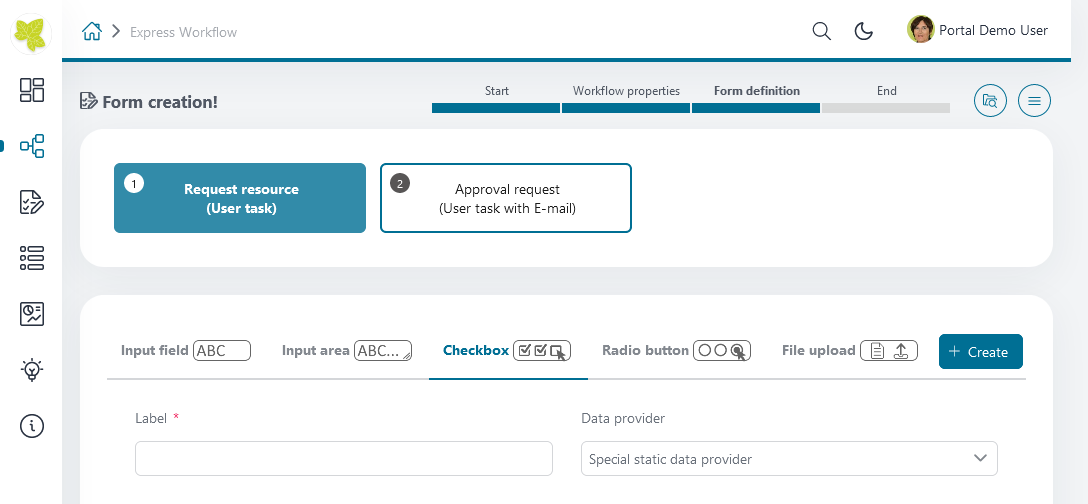The height and width of the screenshot is (504, 1088).
Task: Open the Data provider dropdown
Action: (x=789, y=458)
